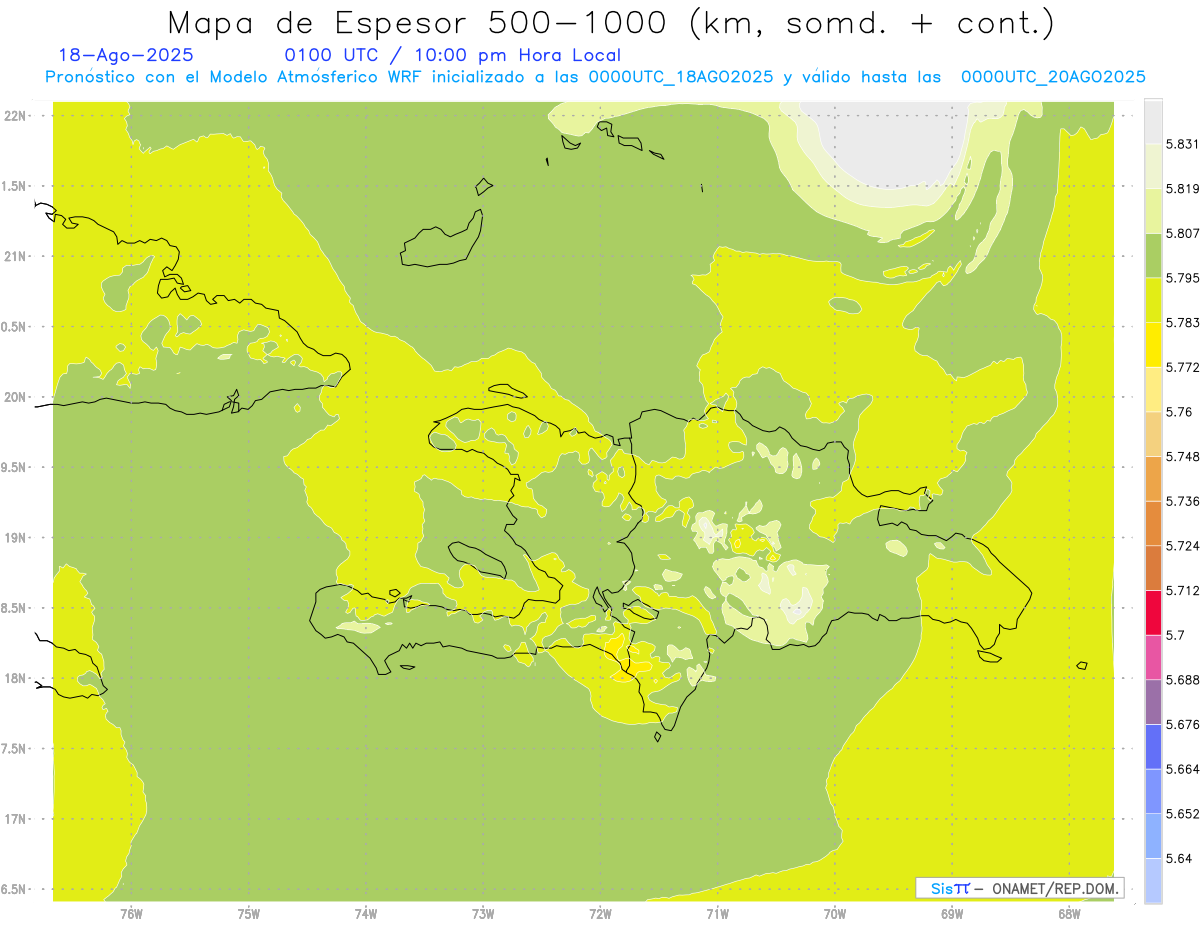Click the red legend swatch between 5.712 and 5.7
This screenshot has width=1200, height=927.
click(x=1153, y=613)
